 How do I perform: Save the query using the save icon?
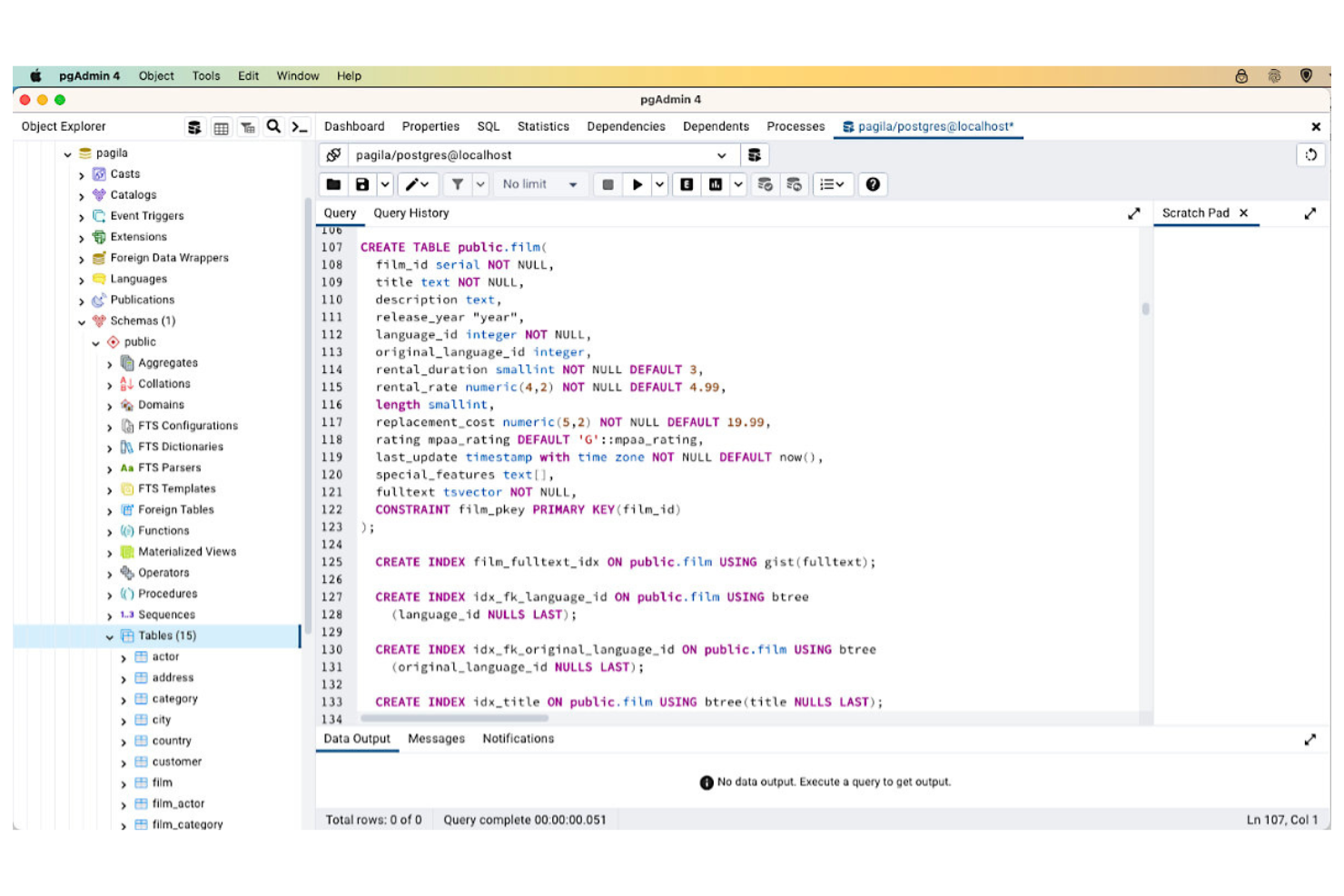click(x=365, y=184)
